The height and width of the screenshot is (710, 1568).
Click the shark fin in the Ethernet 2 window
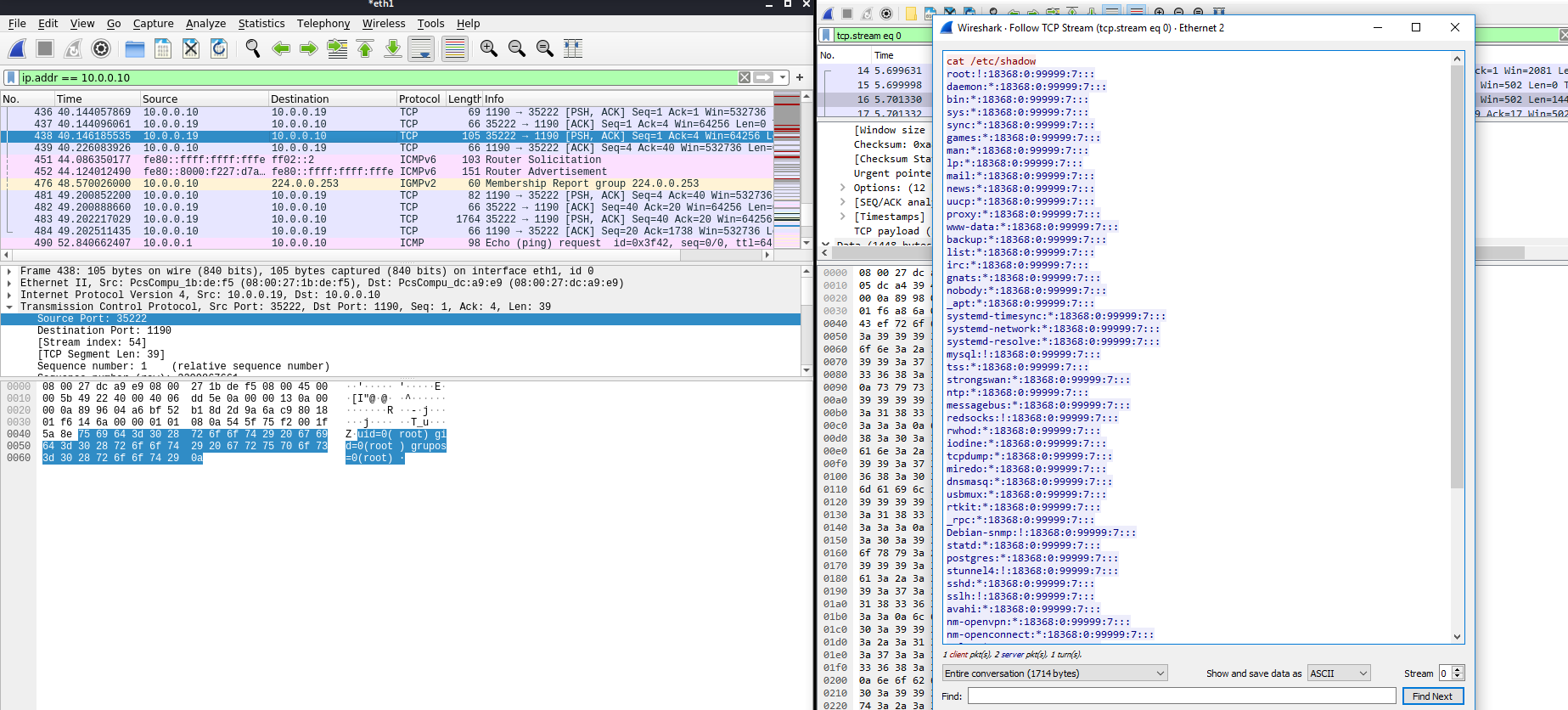(x=828, y=13)
